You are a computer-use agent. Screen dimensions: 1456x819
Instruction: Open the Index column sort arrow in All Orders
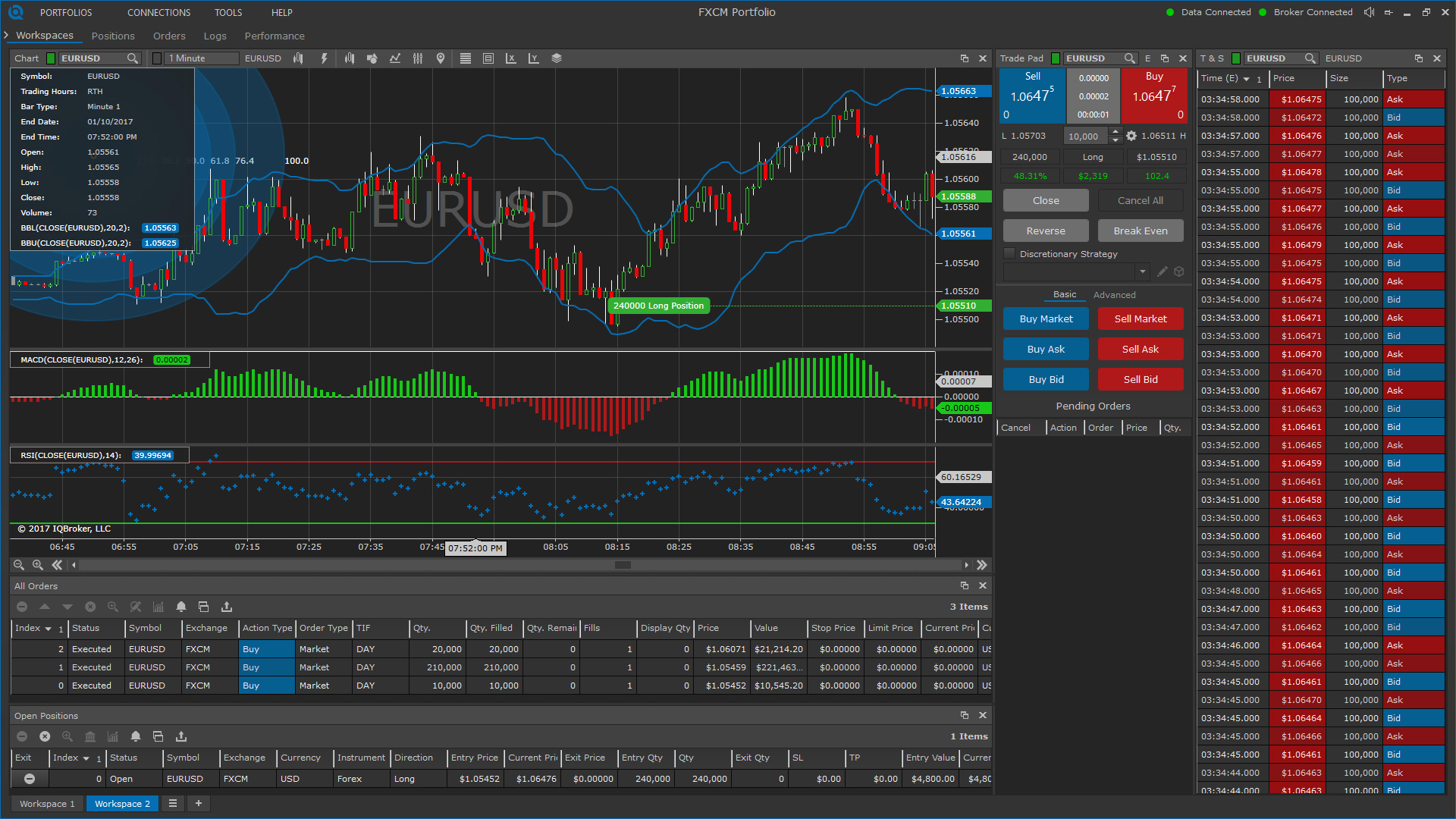tap(48, 629)
